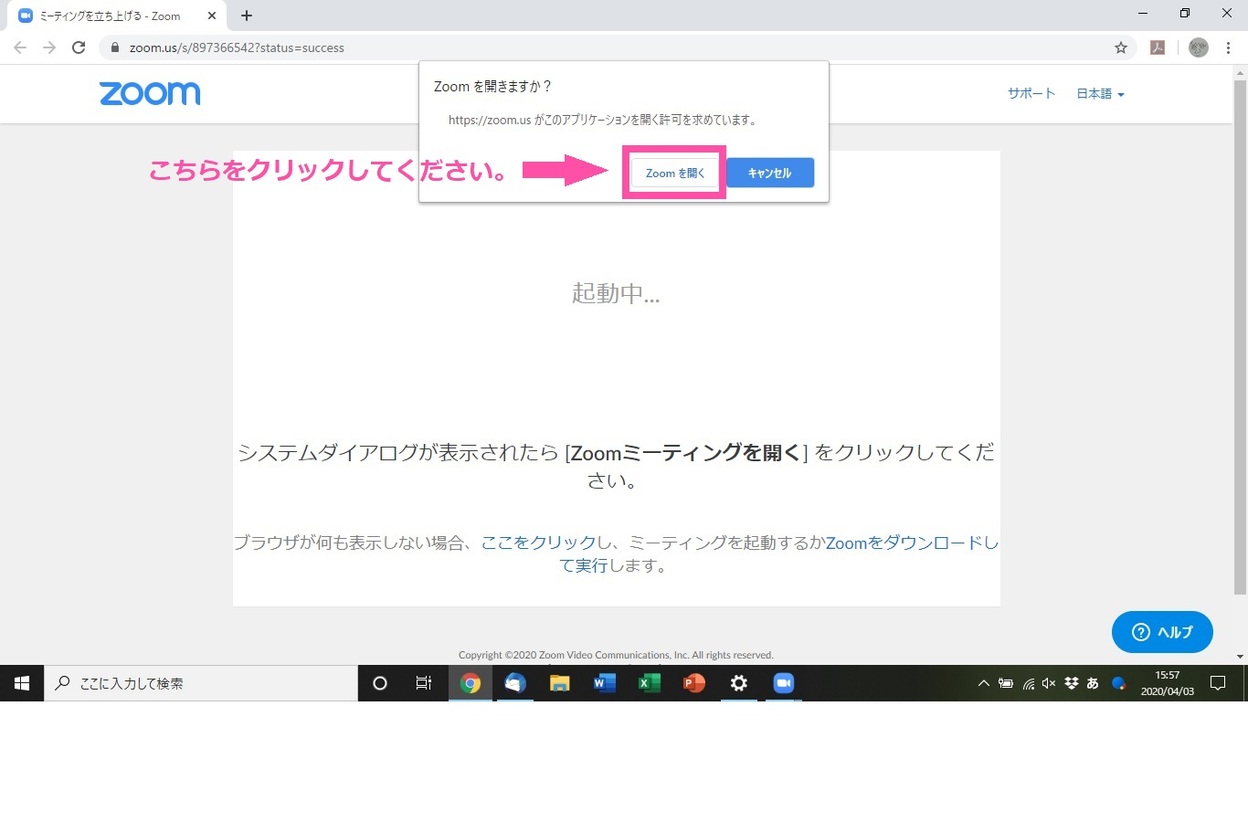Click the site lock icon in address bar
The width and height of the screenshot is (1248, 822).
pos(115,47)
